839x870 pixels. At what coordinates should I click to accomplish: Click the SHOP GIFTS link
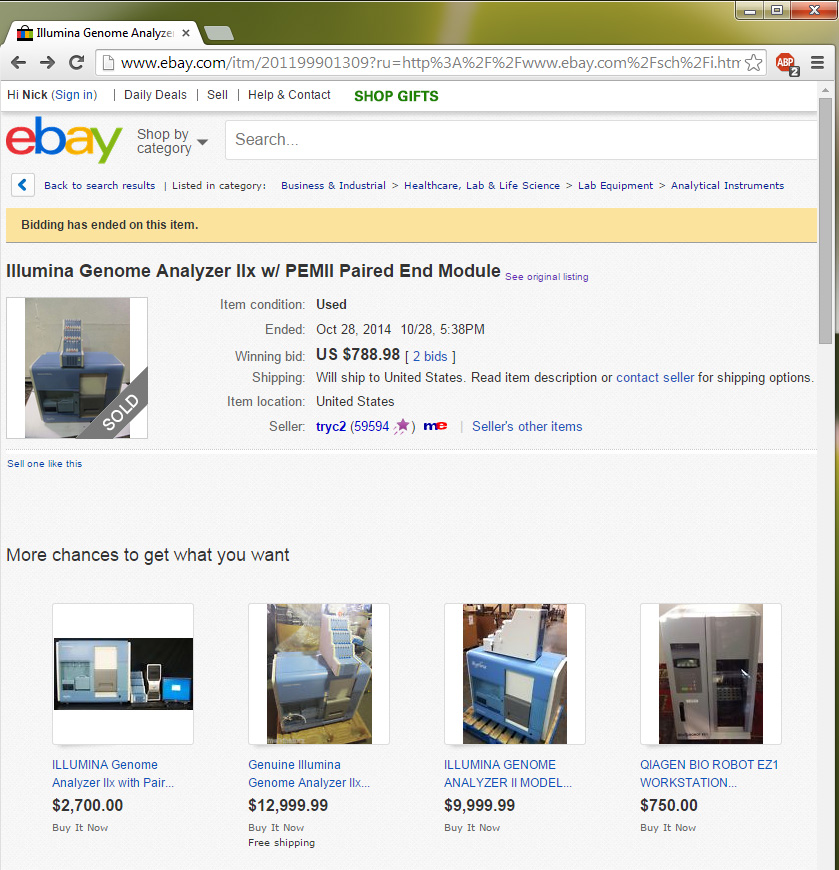396,96
